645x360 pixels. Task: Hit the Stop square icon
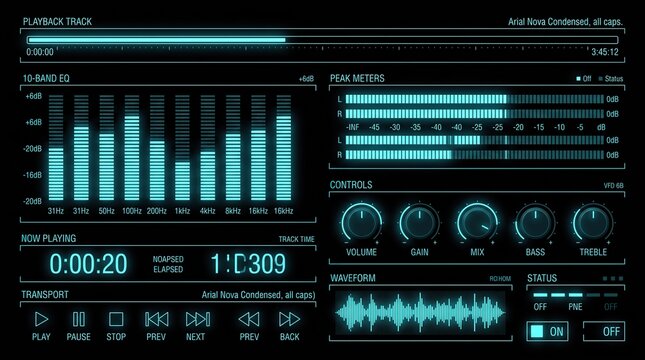(116, 319)
